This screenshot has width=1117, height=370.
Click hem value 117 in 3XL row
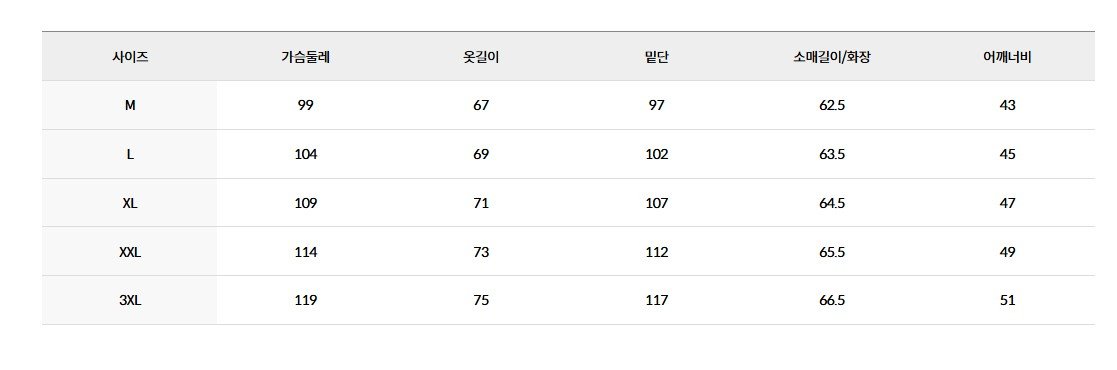(x=656, y=301)
